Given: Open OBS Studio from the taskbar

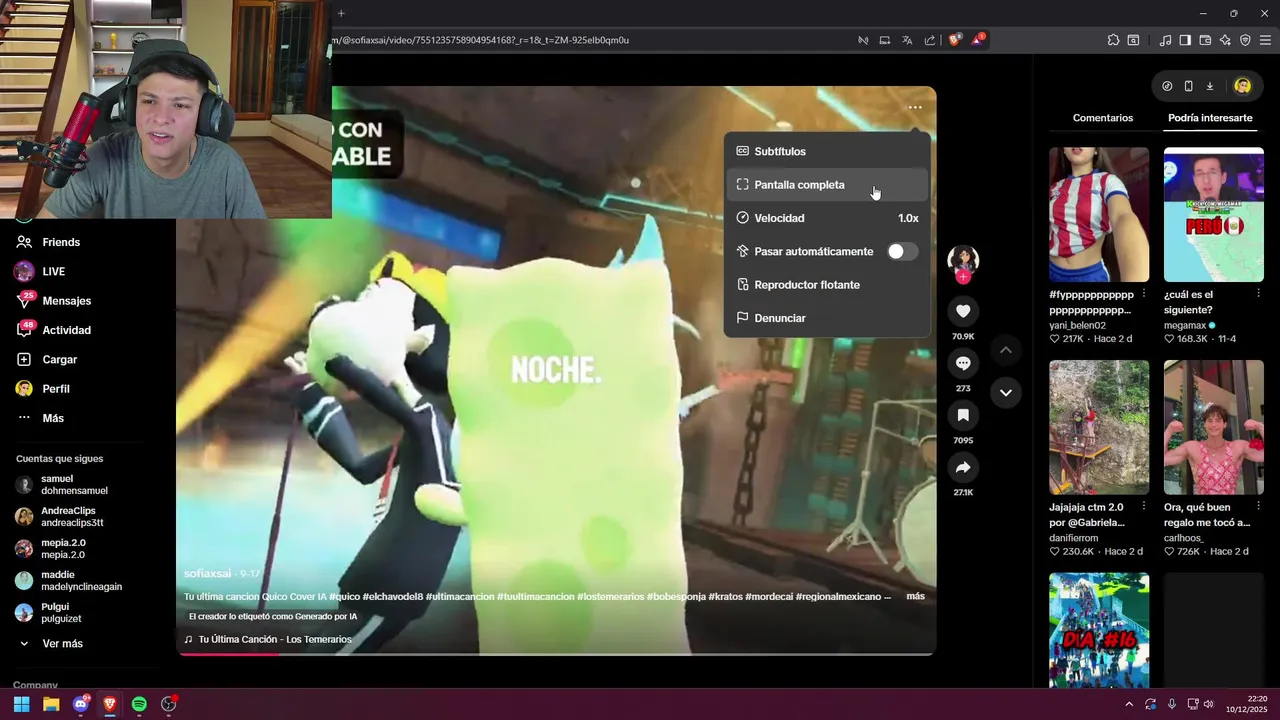Looking at the screenshot, I should point(168,704).
